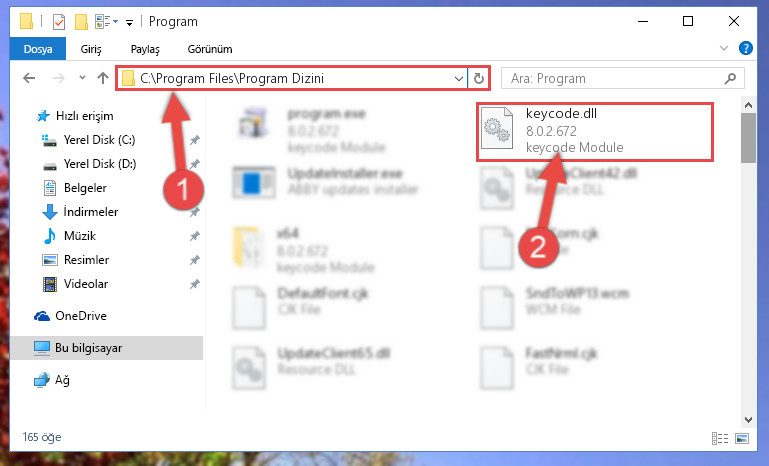The width and height of the screenshot is (769, 466).
Task: Open the Paylaş ribbon tab
Action: pyautogui.click(x=145, y=49)
